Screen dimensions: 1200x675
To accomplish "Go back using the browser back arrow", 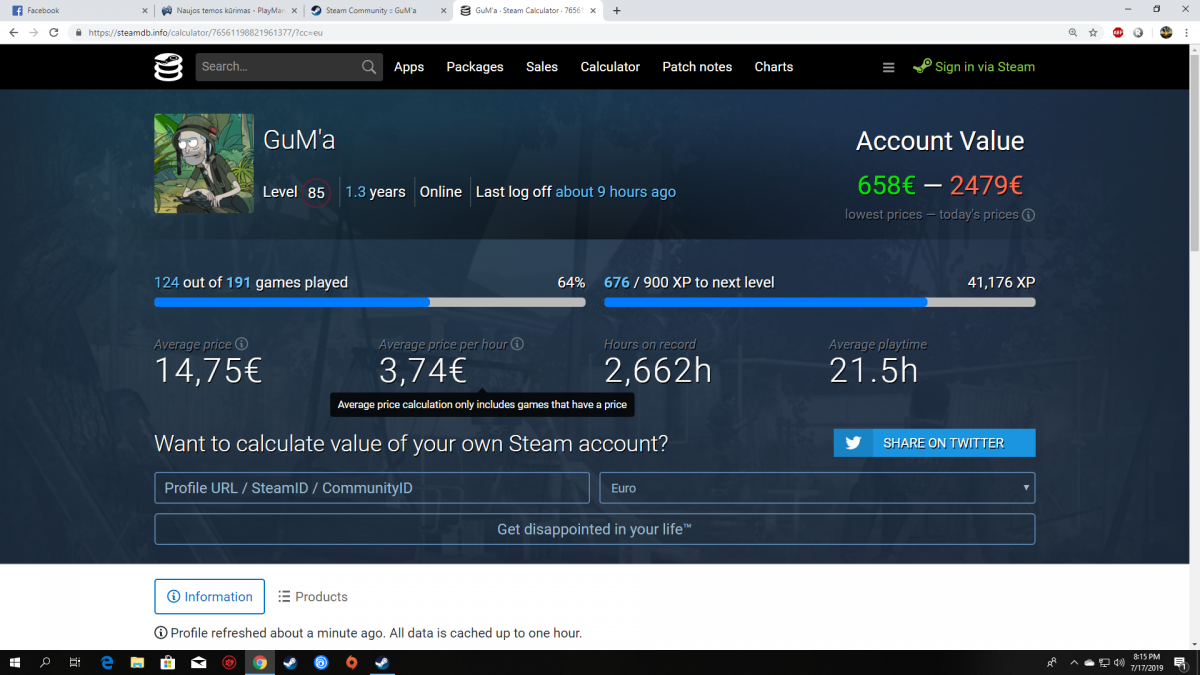I will 13,32.
